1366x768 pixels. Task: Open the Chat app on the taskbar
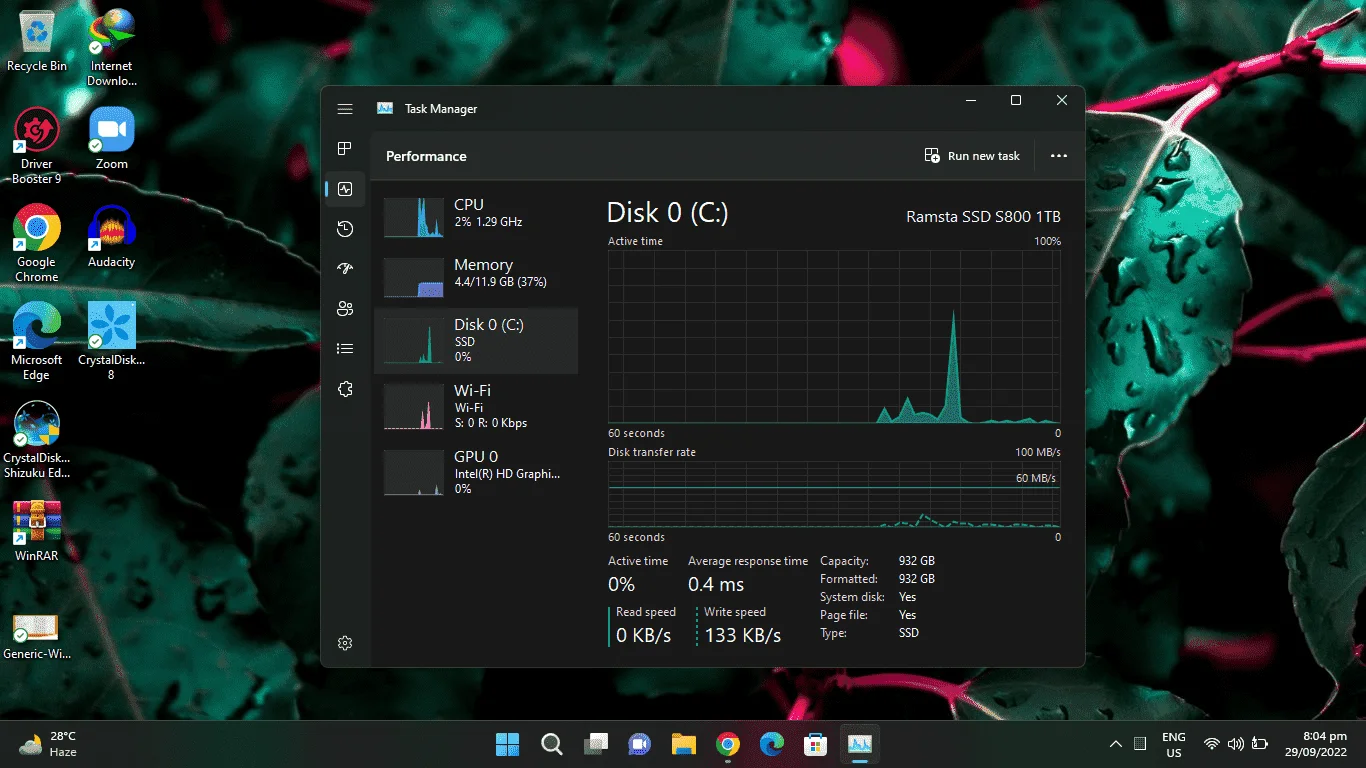[640, 744]
